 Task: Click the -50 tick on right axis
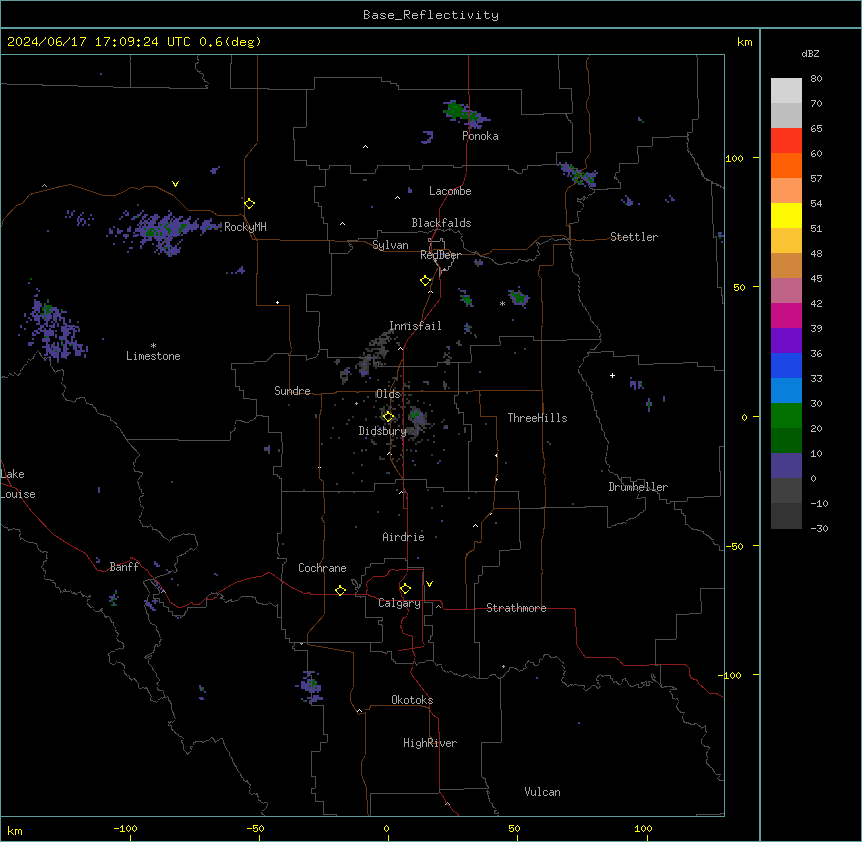click(x=734, y=546)
